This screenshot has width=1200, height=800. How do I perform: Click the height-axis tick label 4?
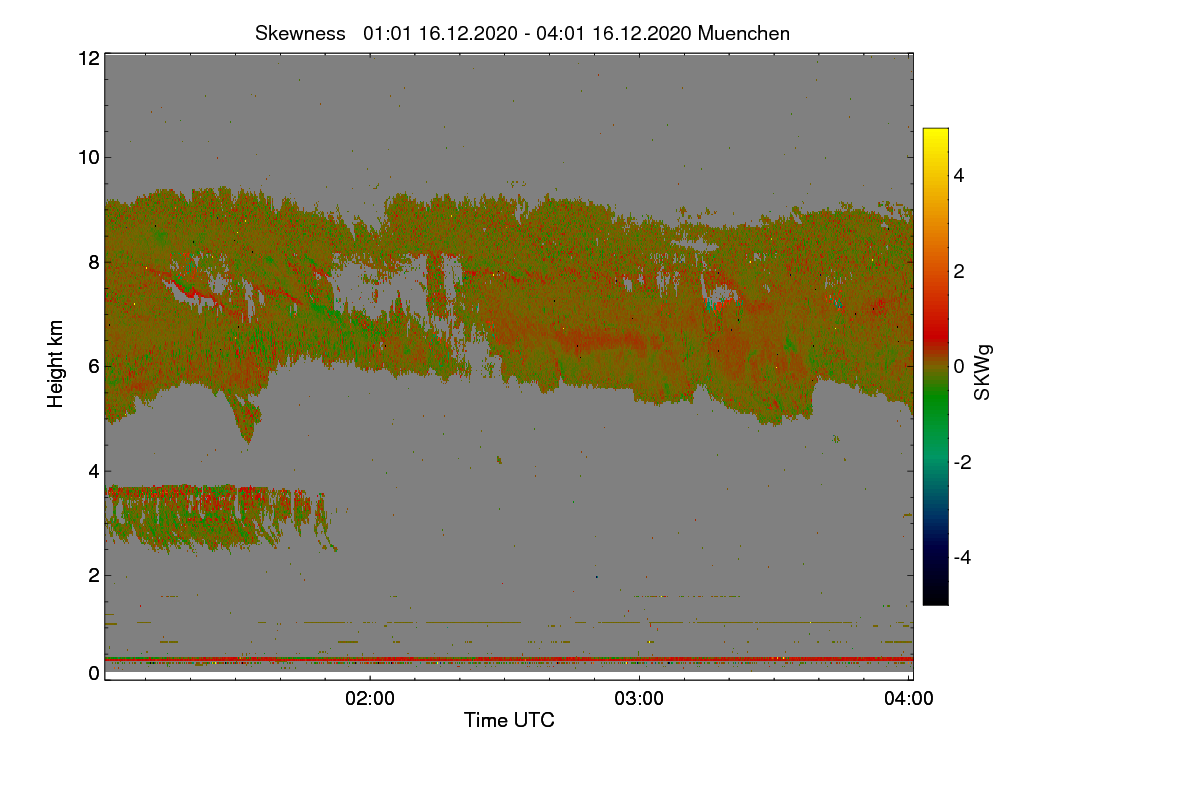click(x=94, y=471)
